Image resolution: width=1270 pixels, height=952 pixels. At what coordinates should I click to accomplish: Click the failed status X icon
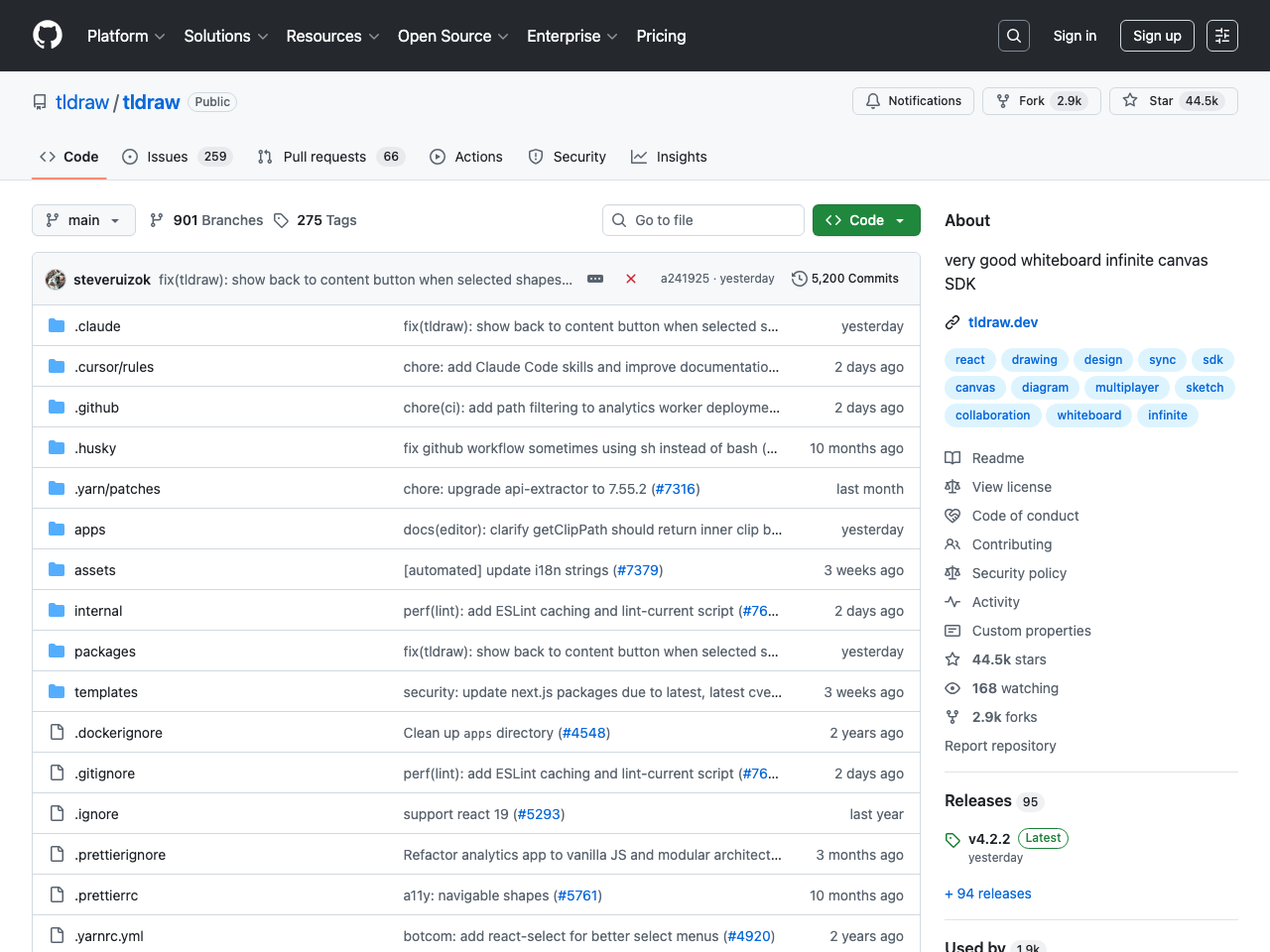631,279
